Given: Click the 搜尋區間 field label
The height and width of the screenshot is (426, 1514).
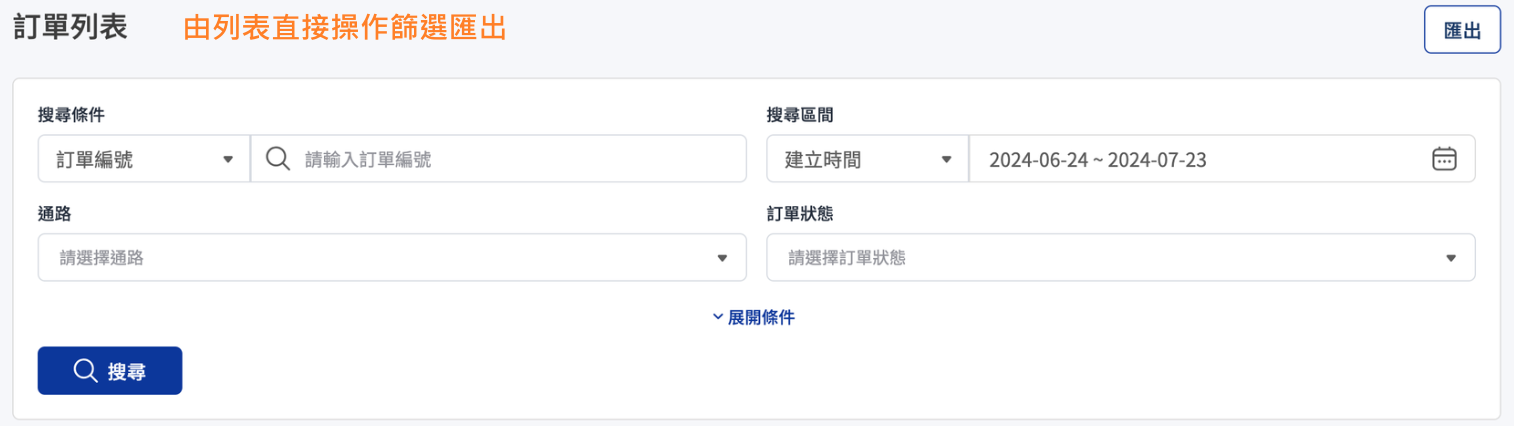Looking at the screenshot, I should coord(800,115).
